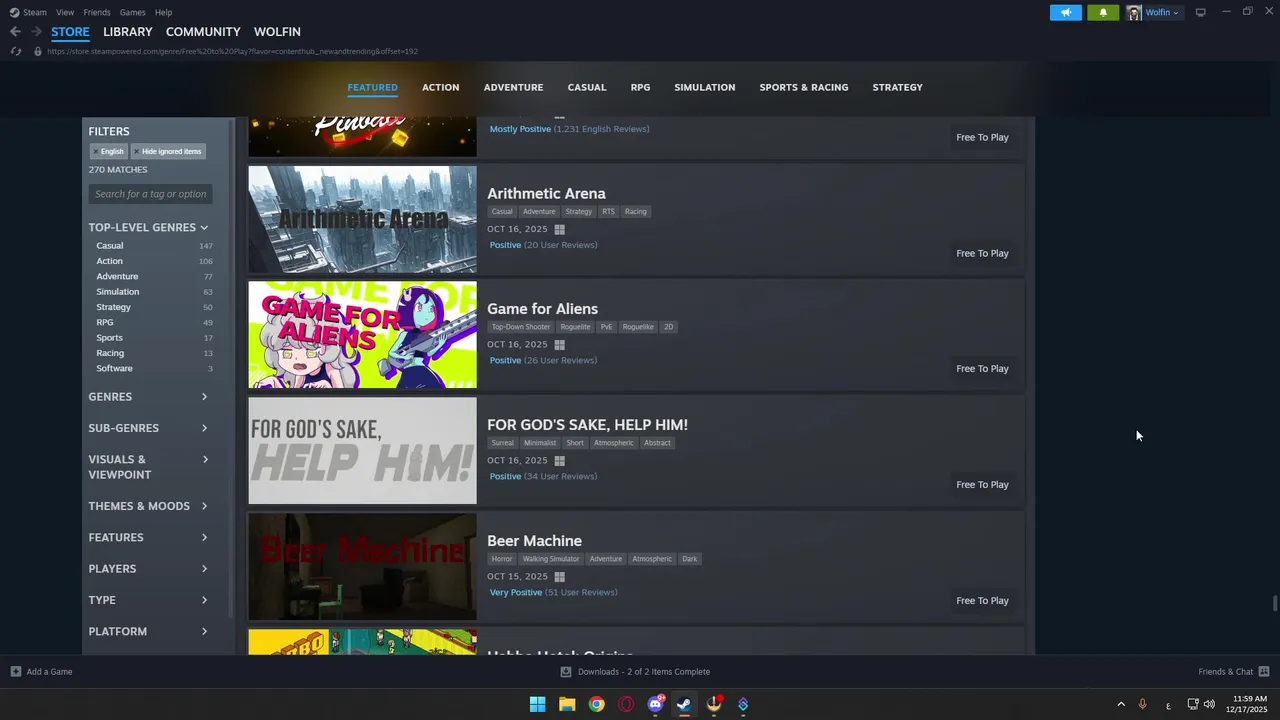Click Free To Play on Beer Machine
Viewport: 1280px width, 720px height.
click(x=982, y=601)
